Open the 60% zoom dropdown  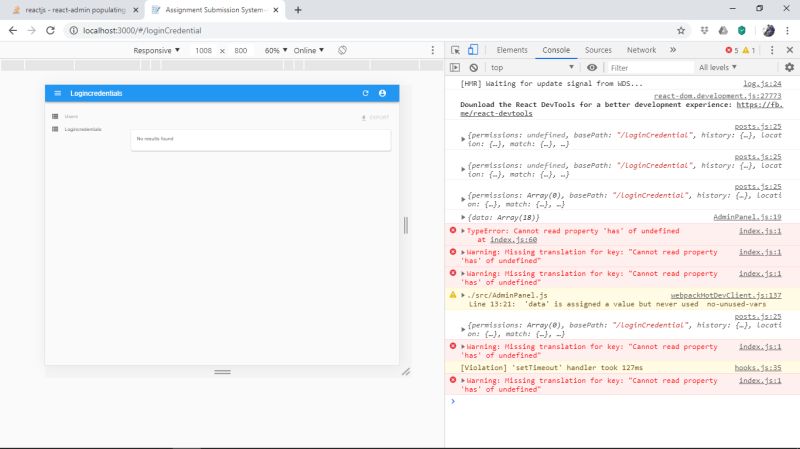(x=276, y=50)
